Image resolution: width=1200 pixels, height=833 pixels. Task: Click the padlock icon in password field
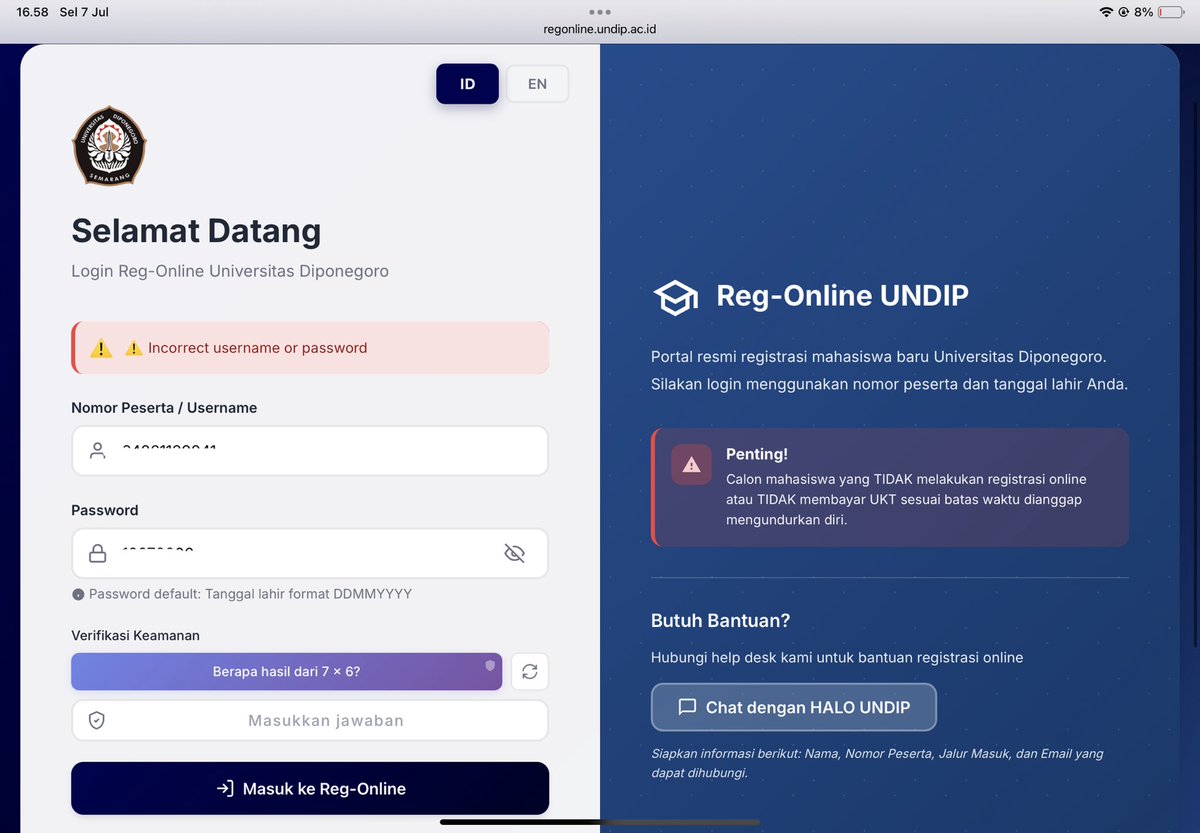97,553
